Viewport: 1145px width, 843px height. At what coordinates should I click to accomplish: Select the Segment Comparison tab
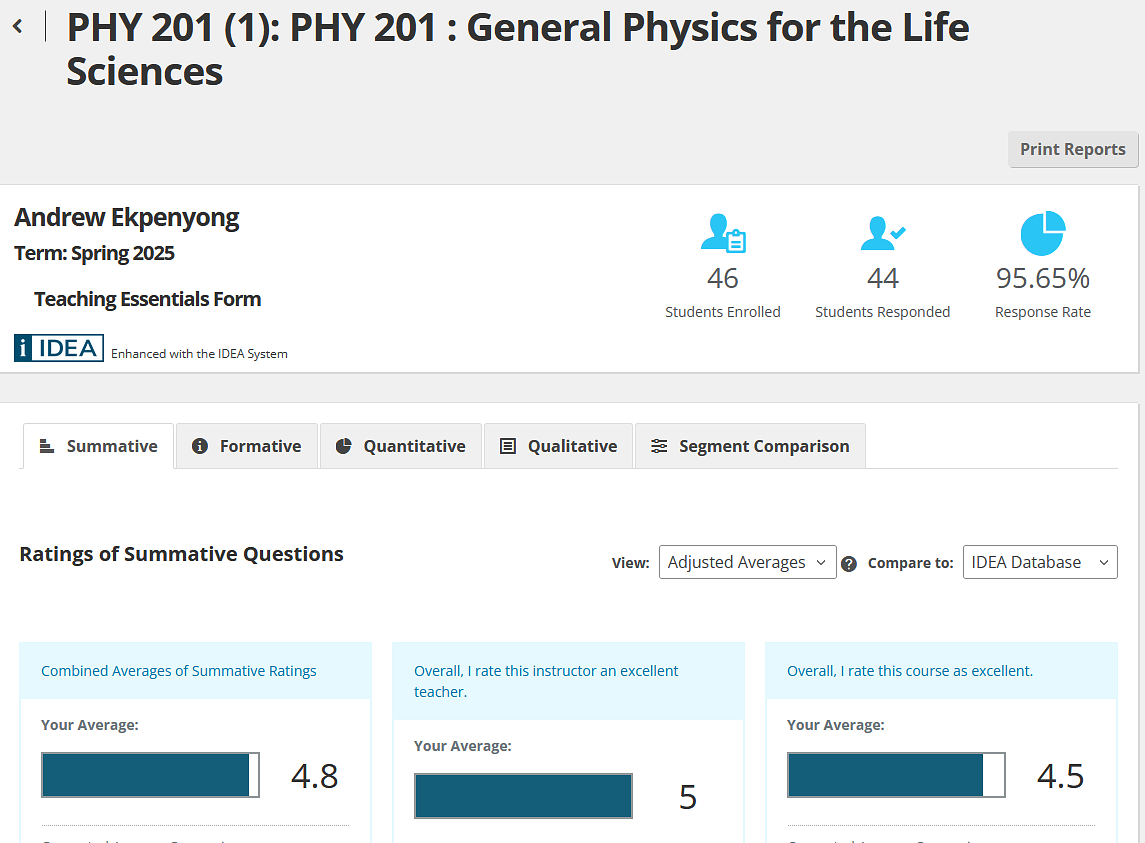click(750, 446)
